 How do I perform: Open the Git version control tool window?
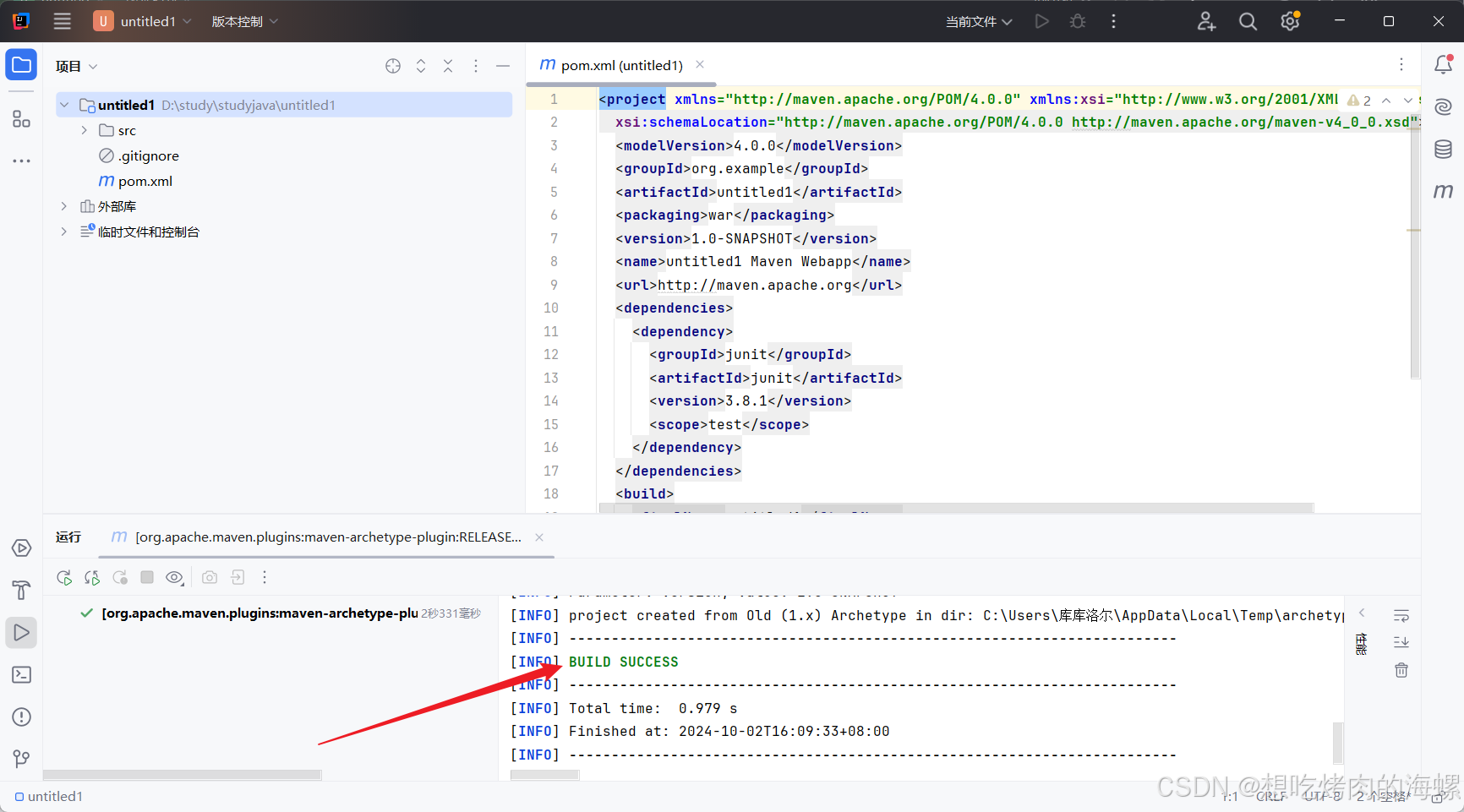click(x=21, y=759)
